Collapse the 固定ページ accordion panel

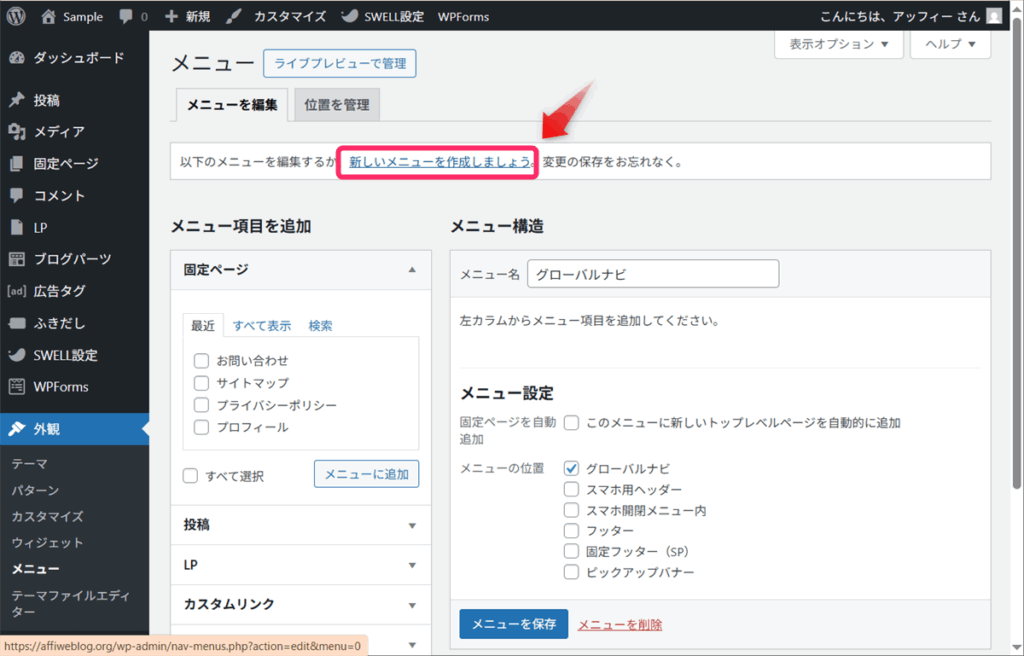click(x=412, y=270)
